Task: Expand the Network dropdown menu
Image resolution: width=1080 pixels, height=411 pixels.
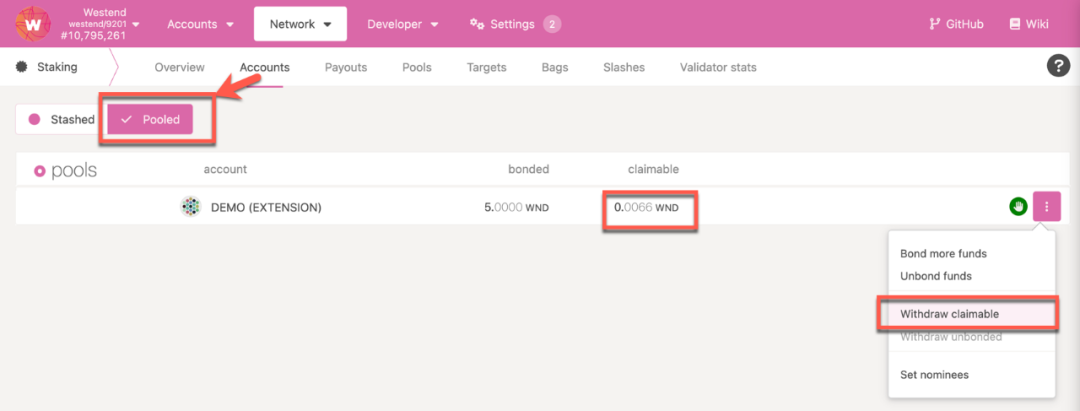Action: (x=300, y=24)
